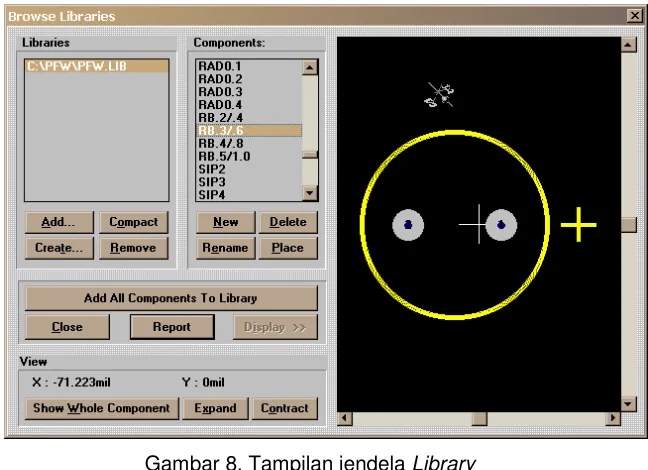Click the preview horizontal scrollbar thumb

tap(479, 418)
